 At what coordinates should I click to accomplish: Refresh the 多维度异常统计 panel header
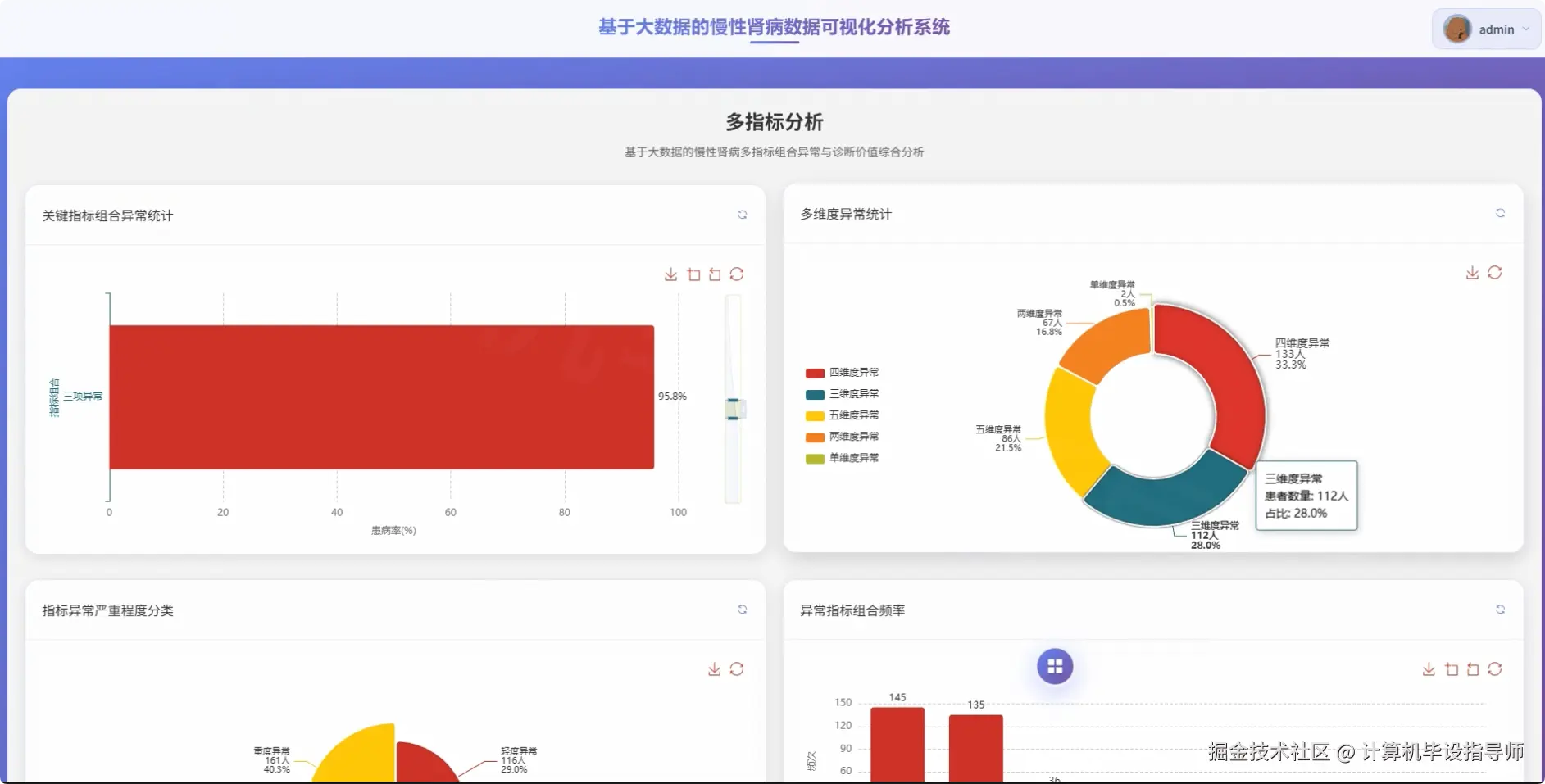pyautogui.click(x=1502, y=214)
